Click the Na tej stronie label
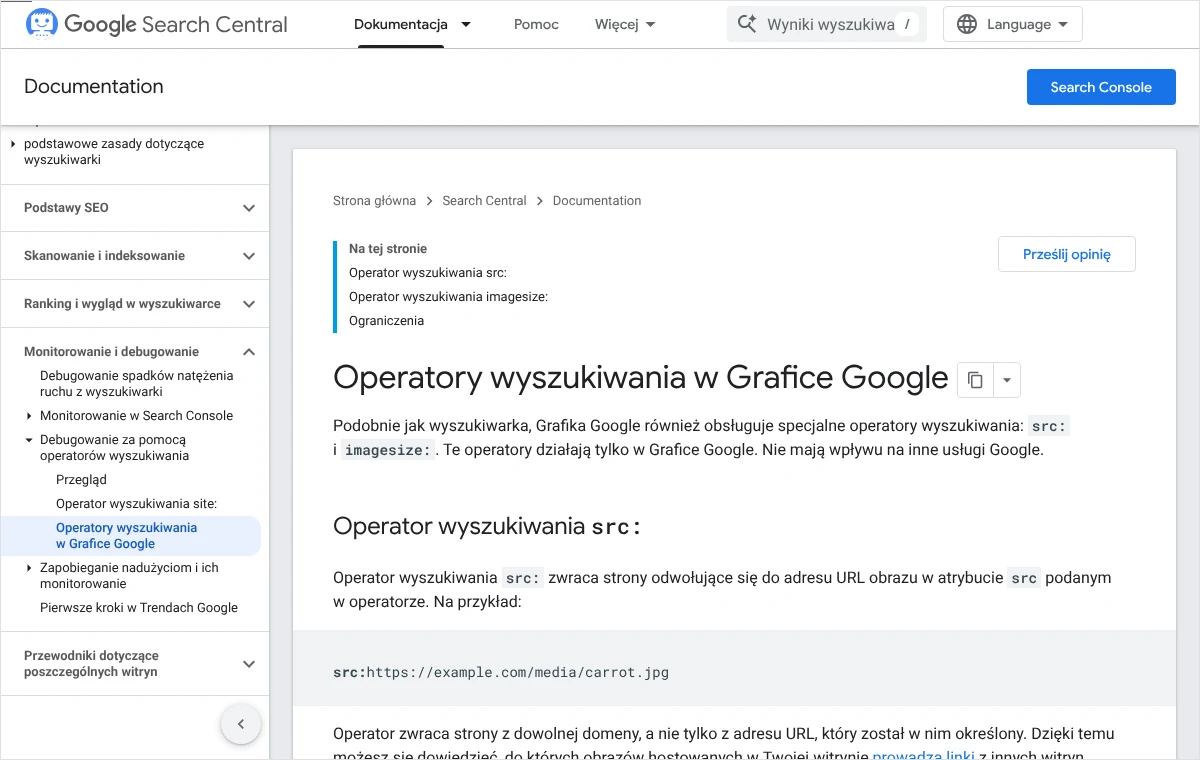 click(388, 249)
